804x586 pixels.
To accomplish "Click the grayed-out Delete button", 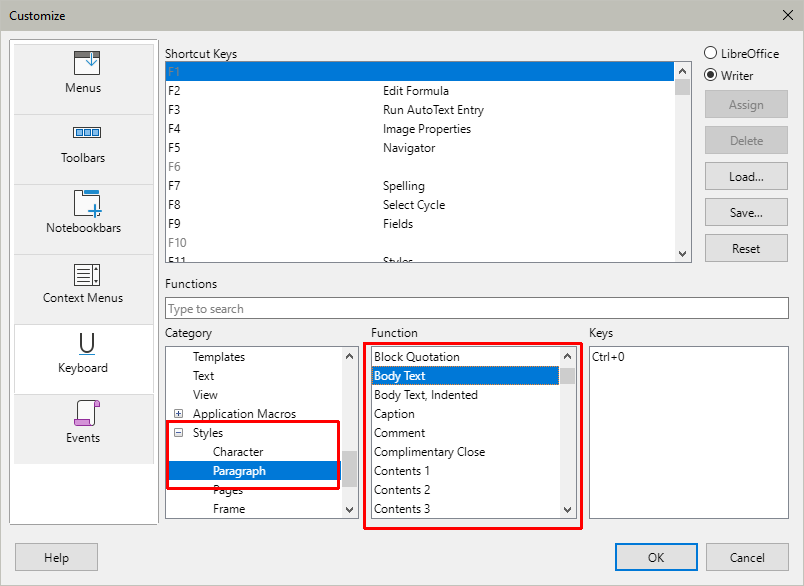I will coord(746,140).
